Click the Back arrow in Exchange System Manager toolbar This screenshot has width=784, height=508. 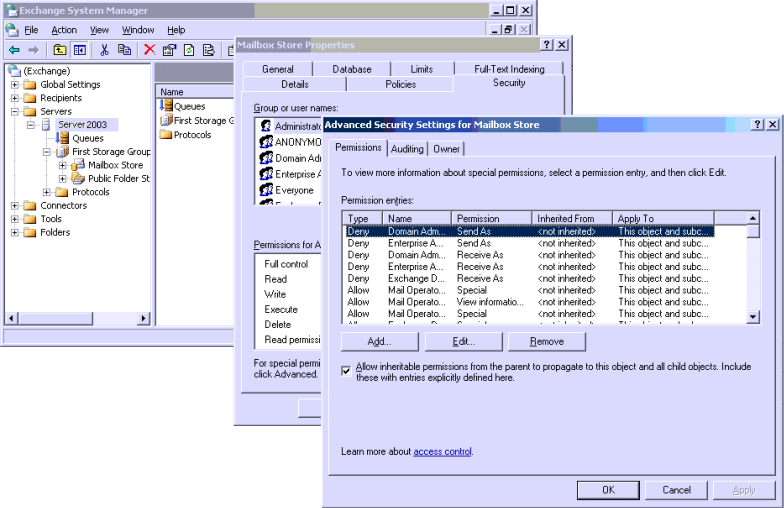click(14, 50)
